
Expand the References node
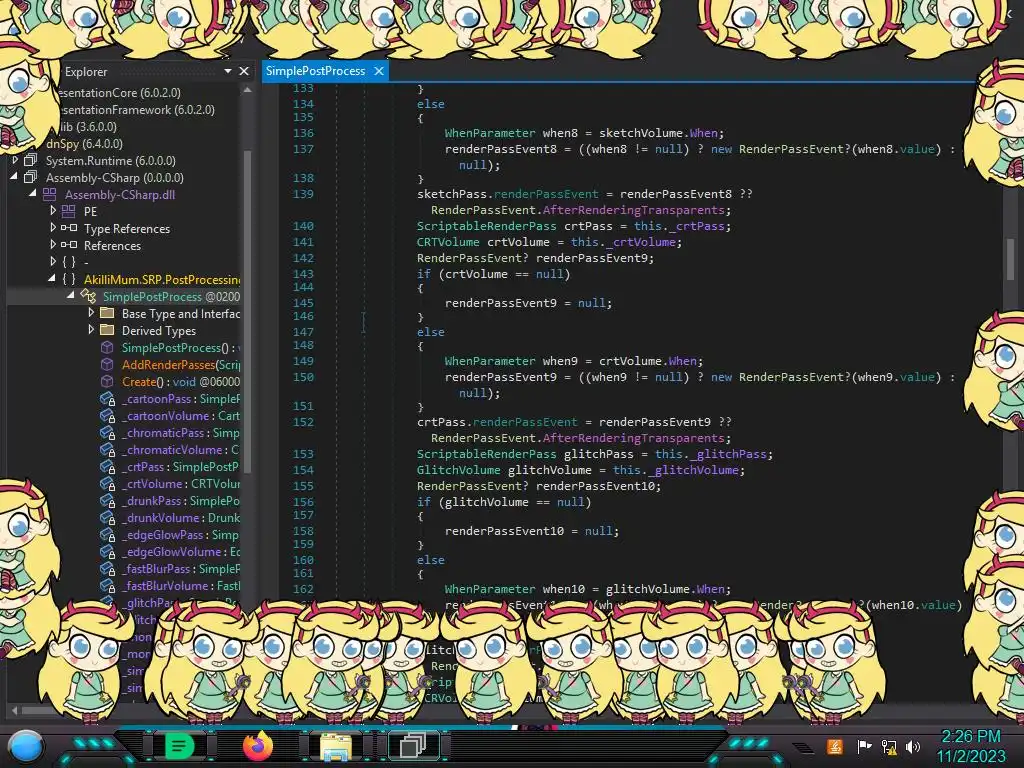53,245
